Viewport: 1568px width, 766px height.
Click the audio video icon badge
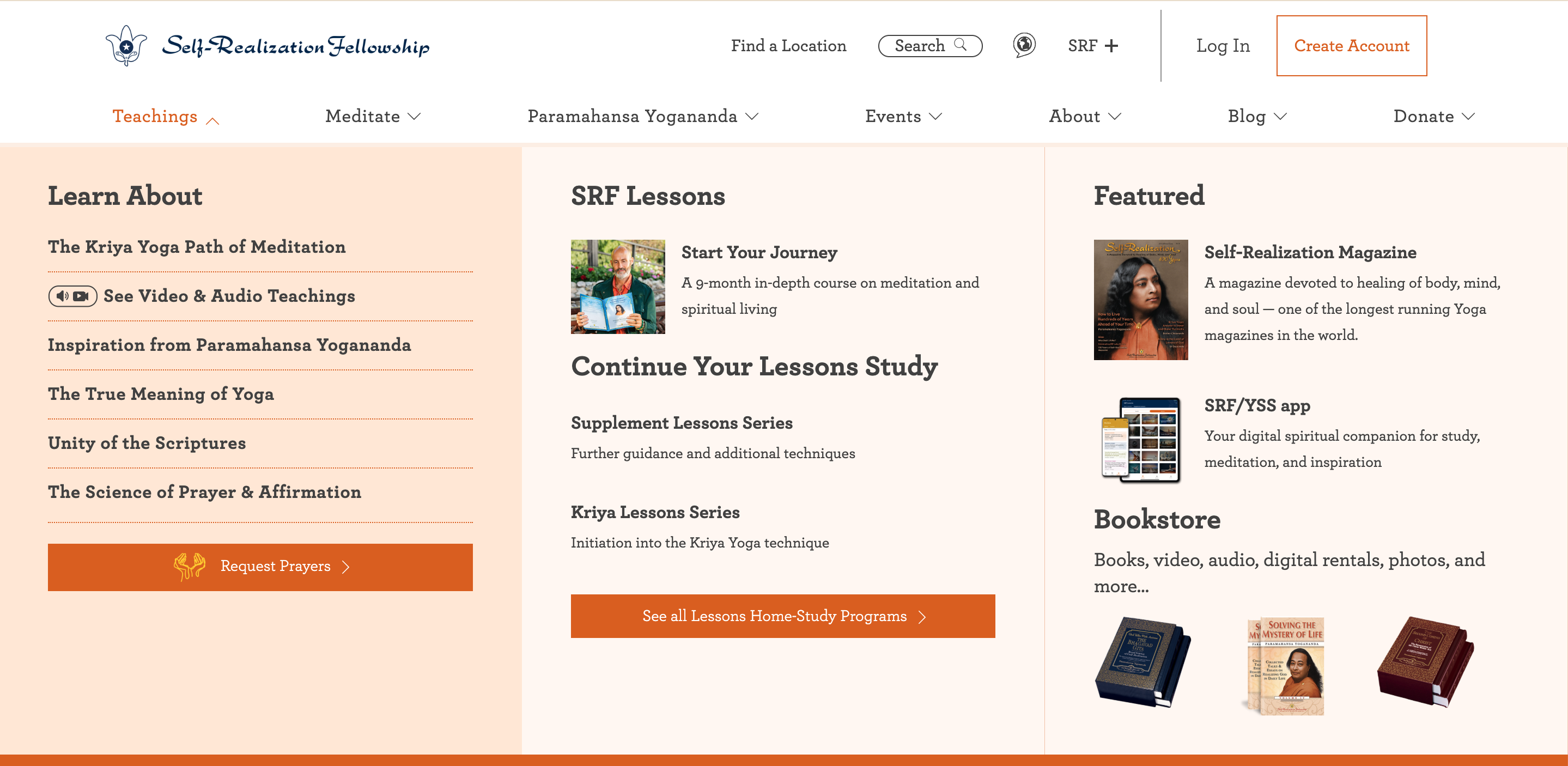coord(72,296)
